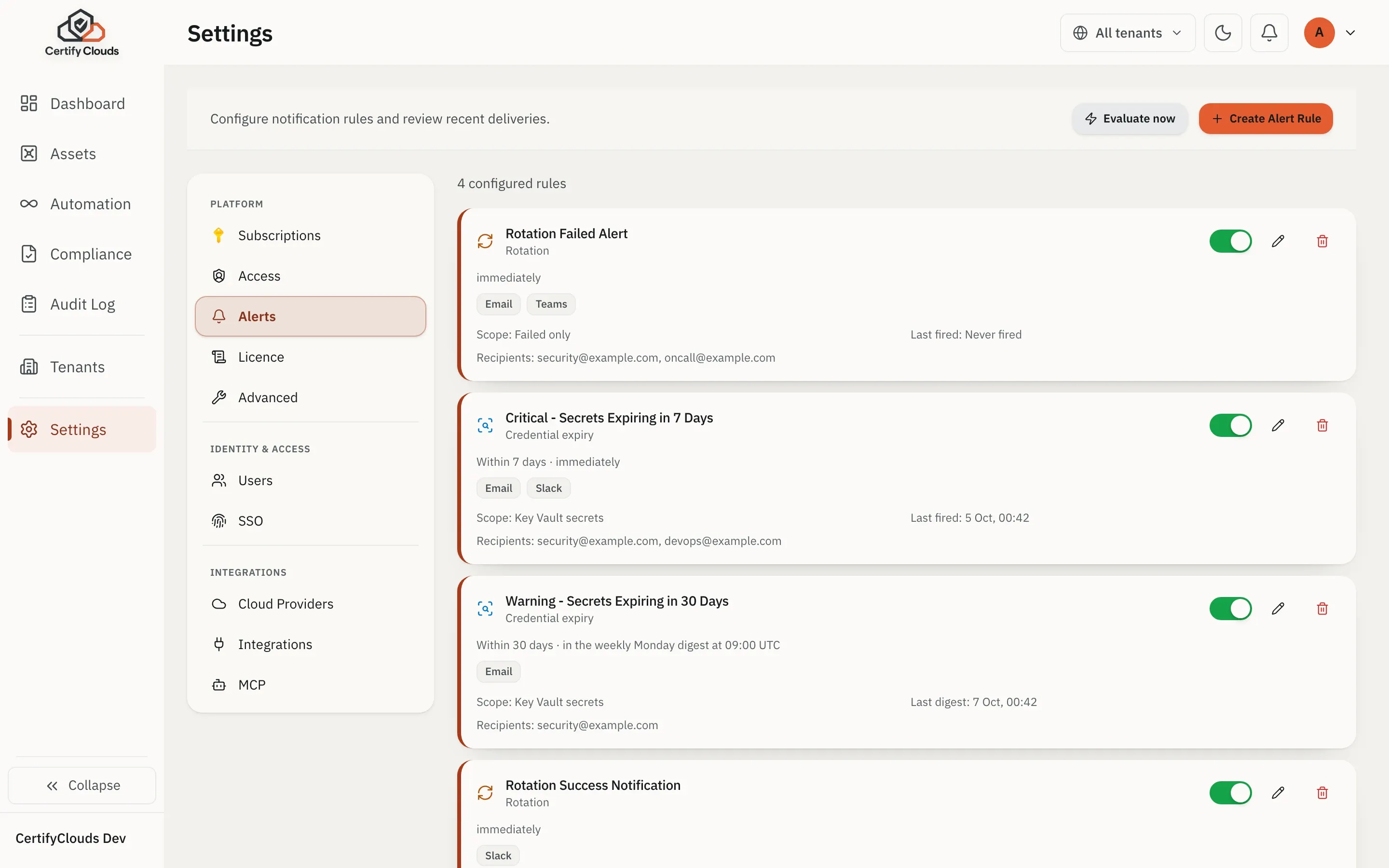Edit the Rotation Failed Alert rule

coord(1278,241)
